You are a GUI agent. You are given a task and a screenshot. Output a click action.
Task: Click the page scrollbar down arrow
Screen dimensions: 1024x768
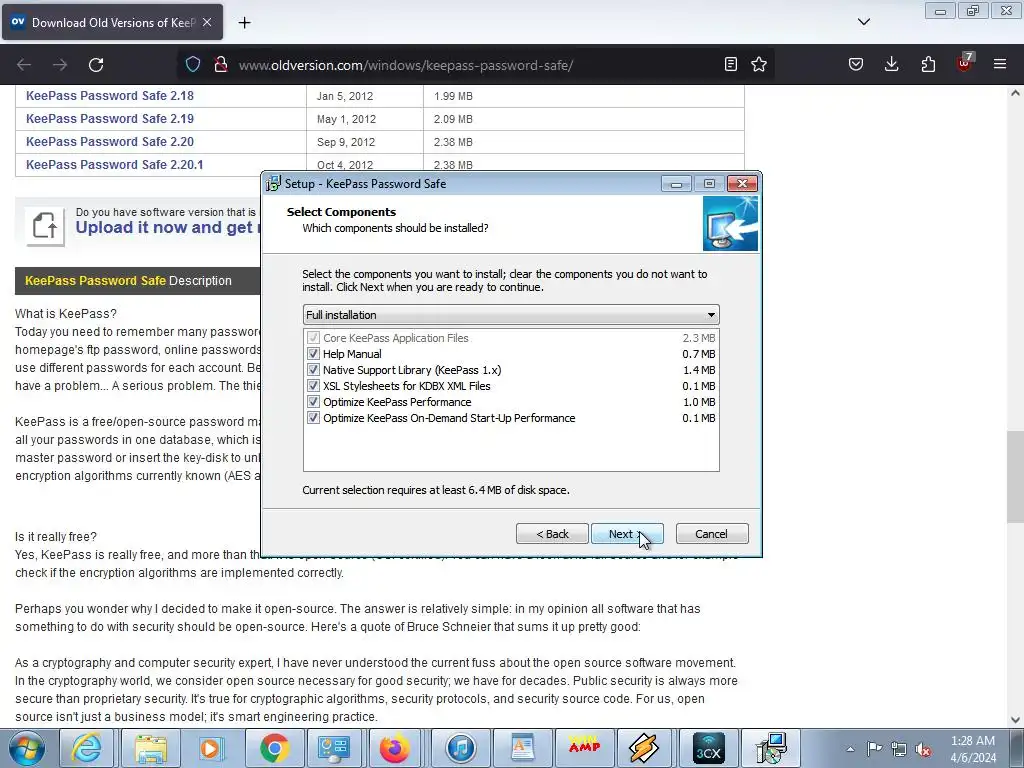[1015, 720]
